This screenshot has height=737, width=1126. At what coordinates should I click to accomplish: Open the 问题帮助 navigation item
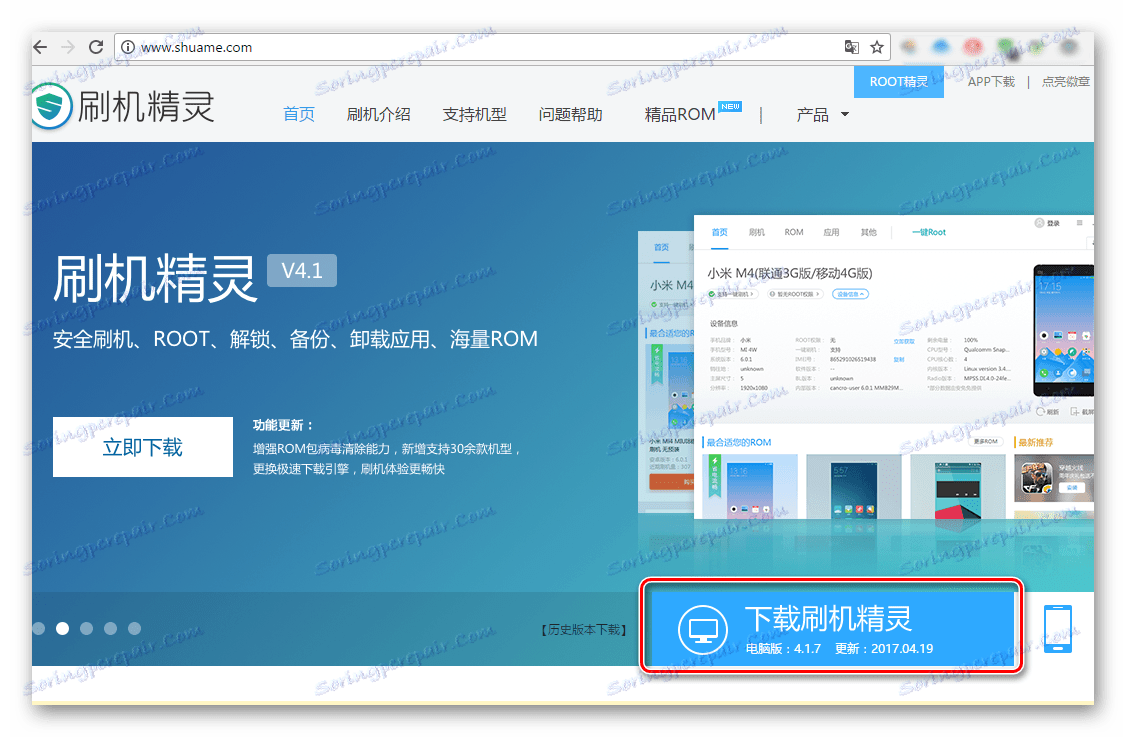571,114
